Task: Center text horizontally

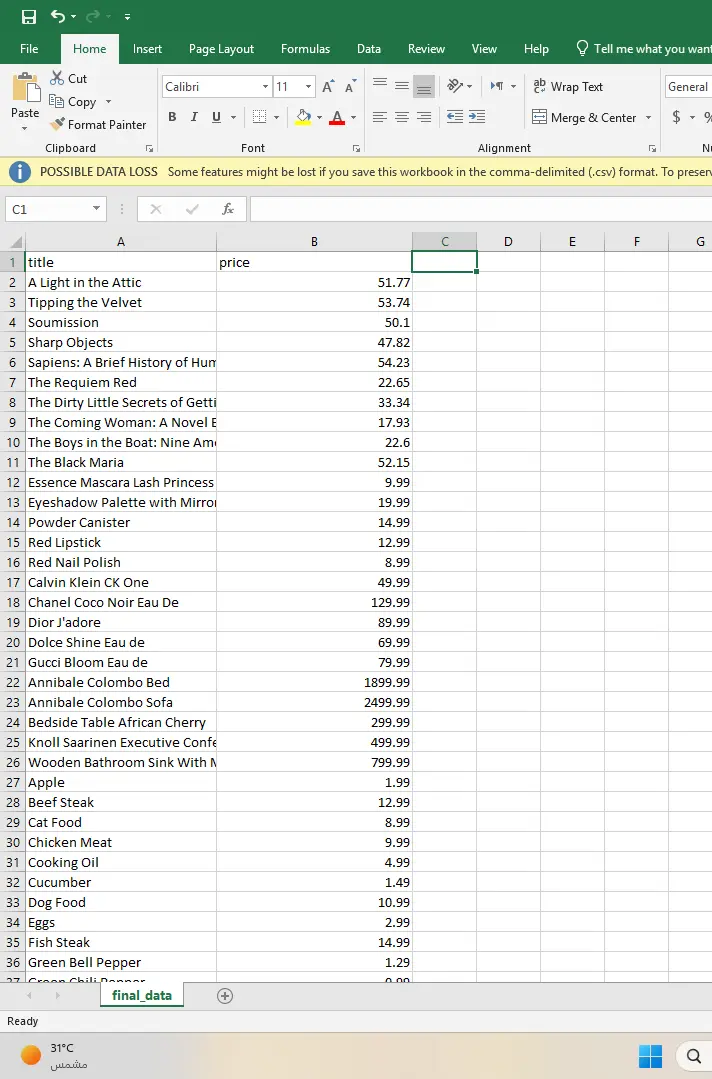Action: point(402,117)
